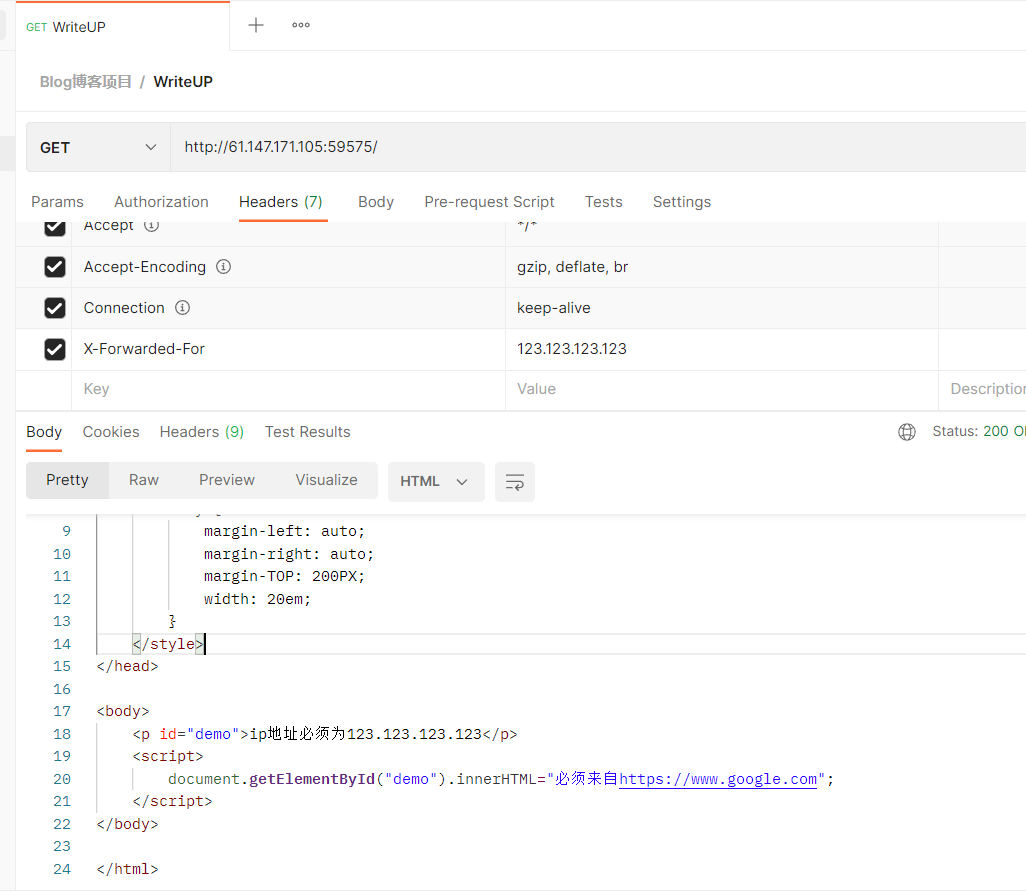Open the Tests tab
The height and width of the screenshot is (892, 1026).
tap(603, 202)
